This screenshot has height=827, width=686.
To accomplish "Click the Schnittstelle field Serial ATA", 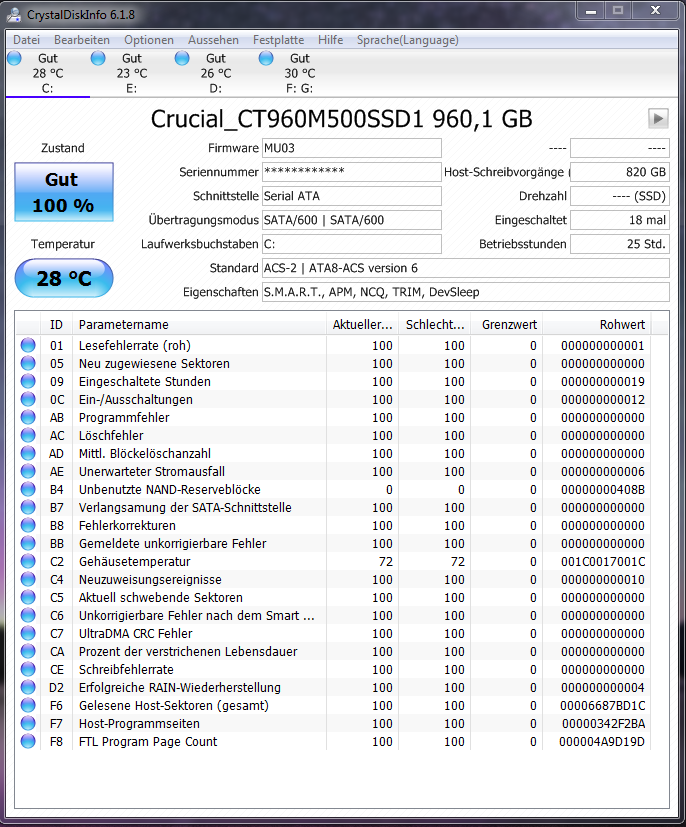I will coord(352,196).
